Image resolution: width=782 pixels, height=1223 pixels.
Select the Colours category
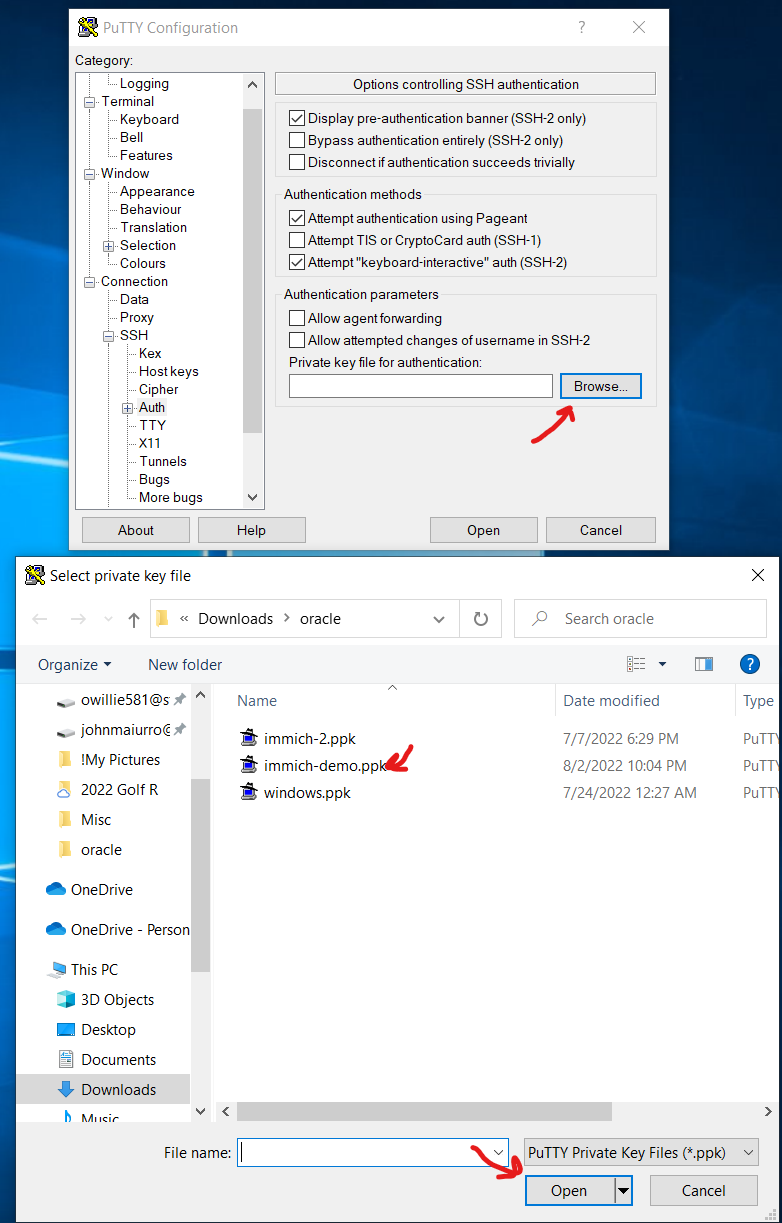click(x=143, y=263)
